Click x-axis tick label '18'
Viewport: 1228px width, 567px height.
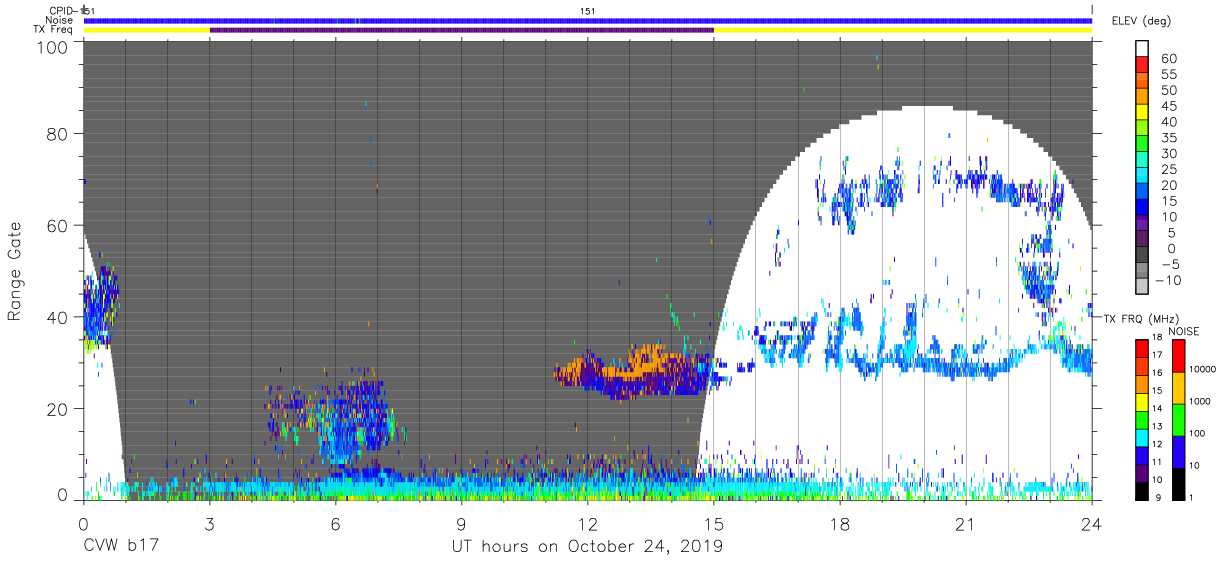(840, 524)
